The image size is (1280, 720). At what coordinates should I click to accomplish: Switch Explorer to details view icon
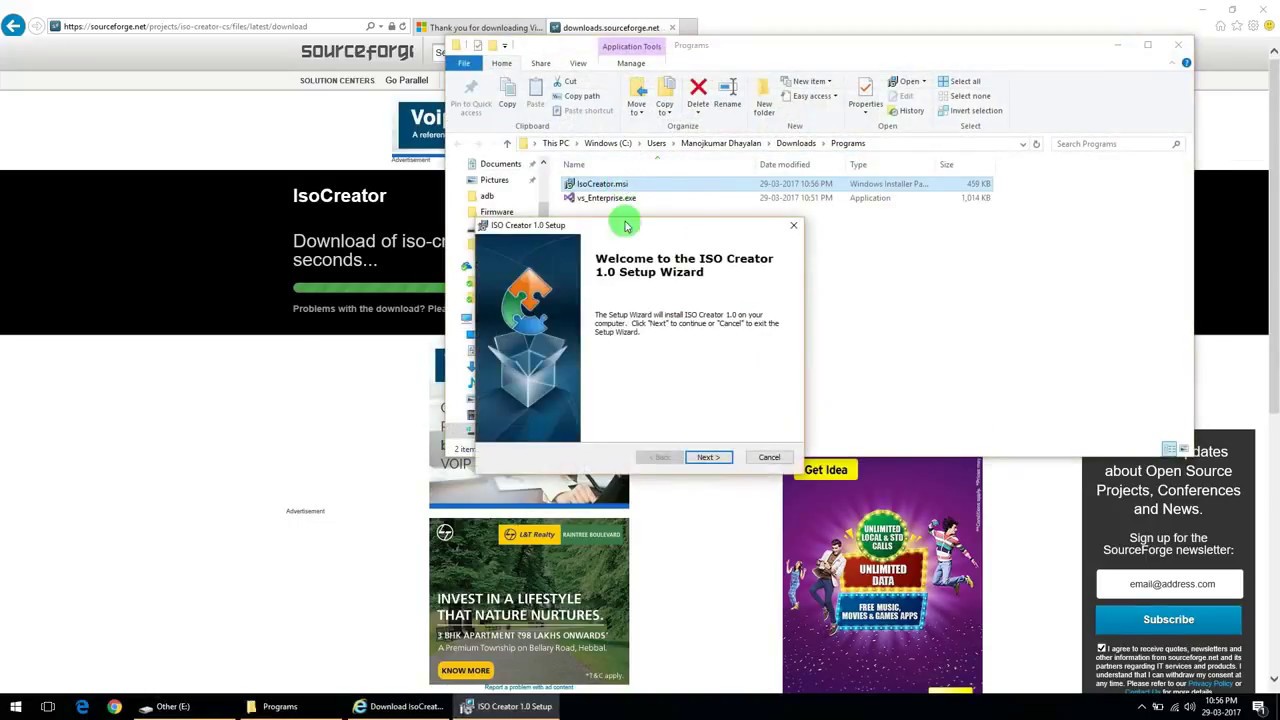[x=1168, y=449]
